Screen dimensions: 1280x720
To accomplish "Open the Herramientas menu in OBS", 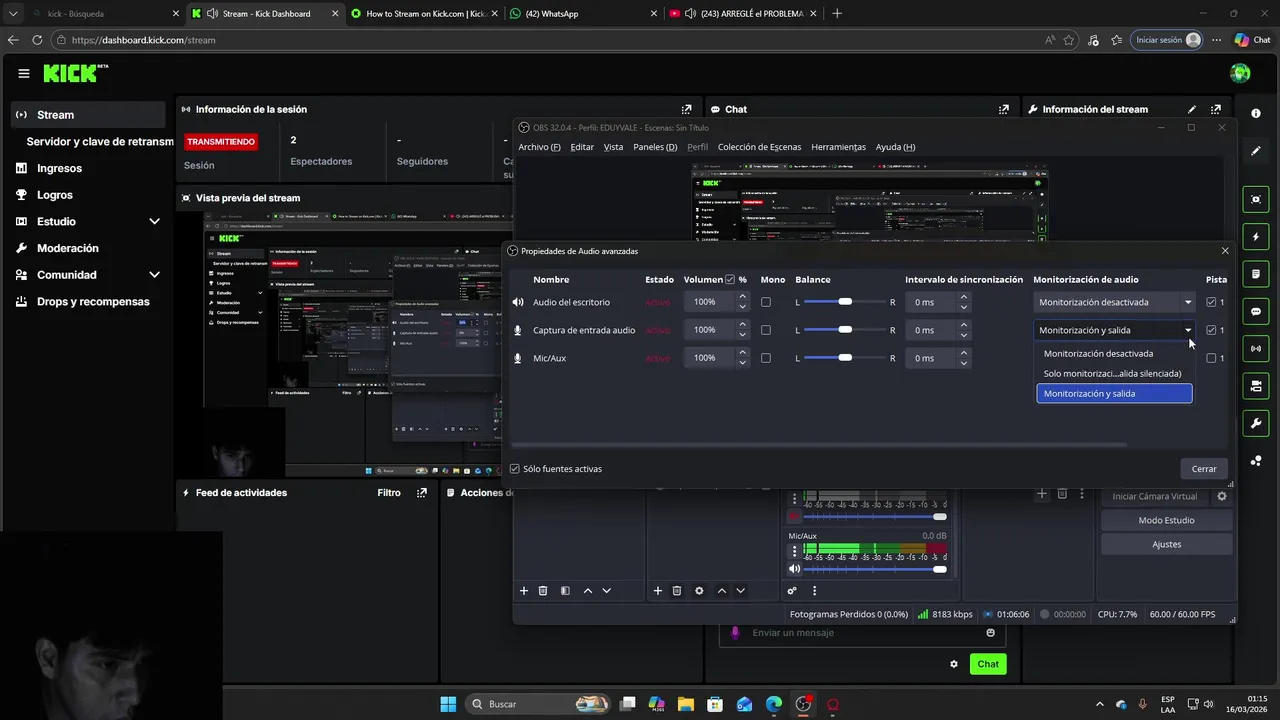I will pyautogui.click(x=838, y=147).
